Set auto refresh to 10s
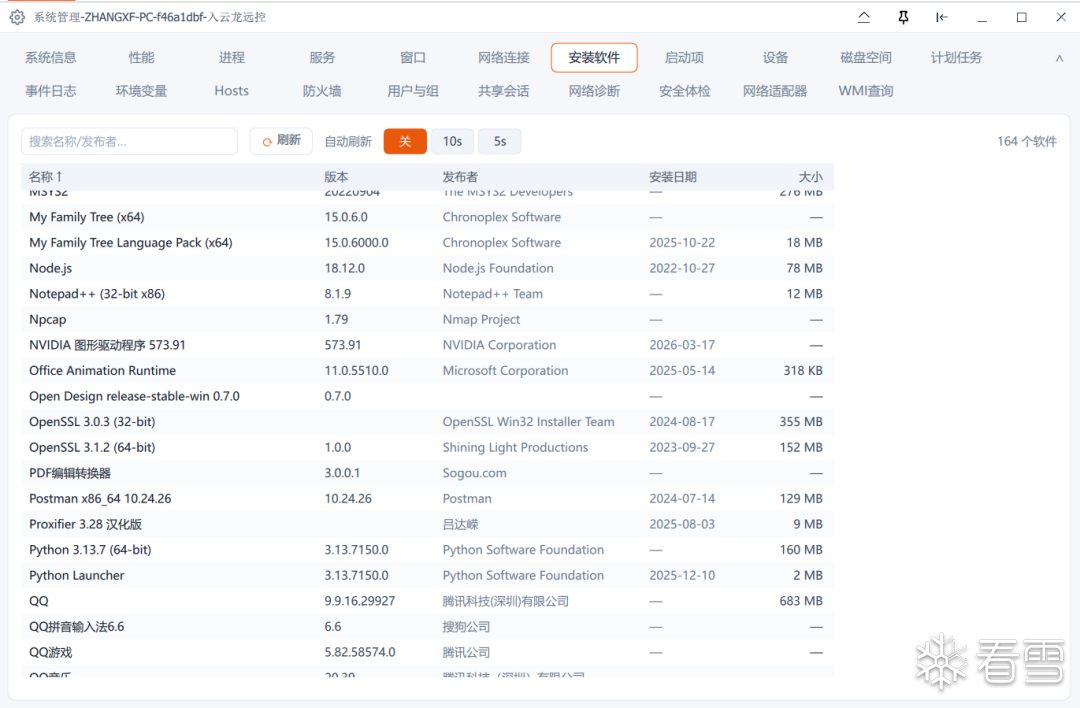Image resolution: width=1080 pixels, height=708 pixels. click(452, 141)
